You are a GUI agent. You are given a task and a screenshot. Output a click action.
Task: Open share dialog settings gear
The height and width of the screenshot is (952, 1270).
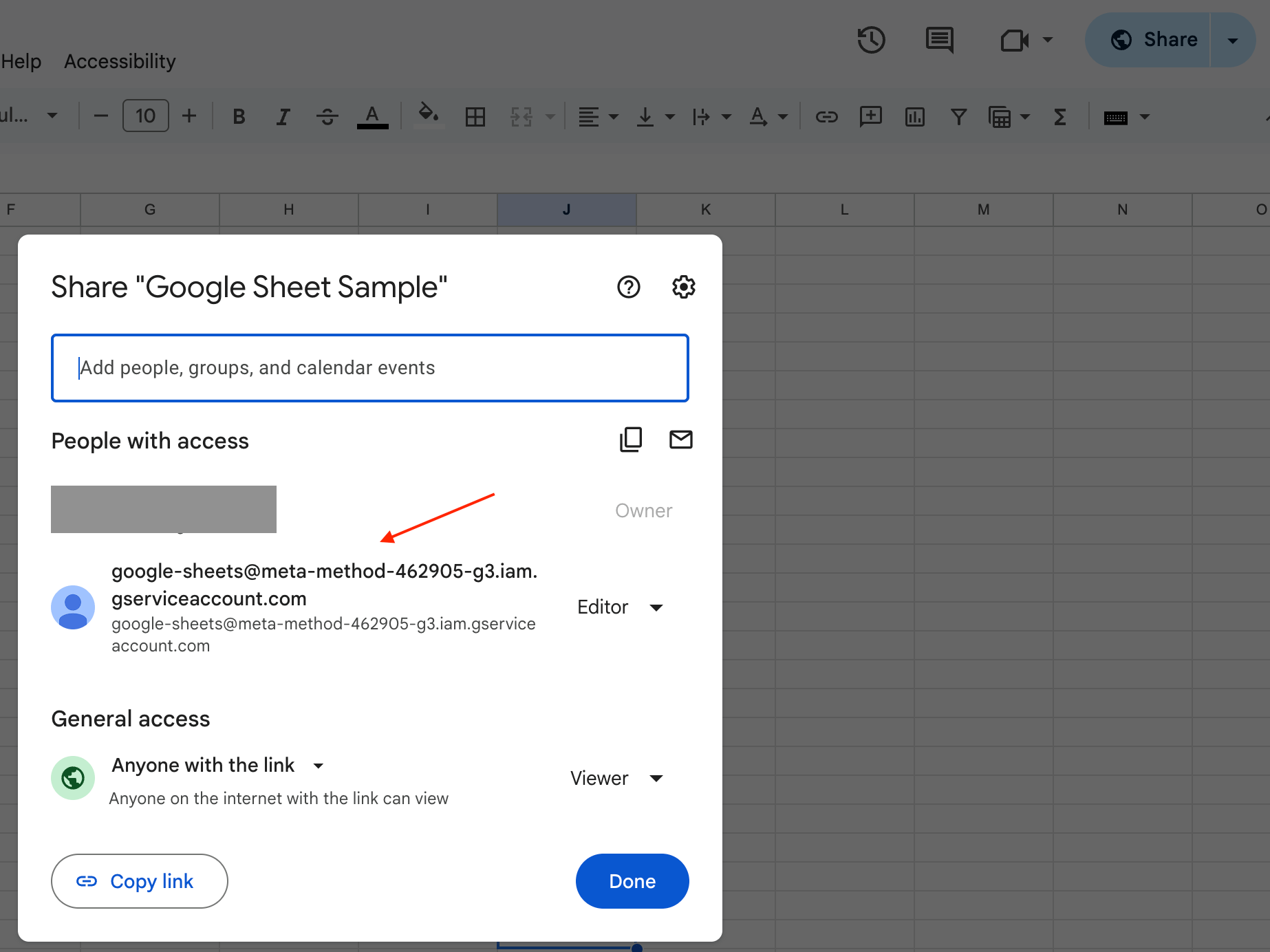coord(683,287)
